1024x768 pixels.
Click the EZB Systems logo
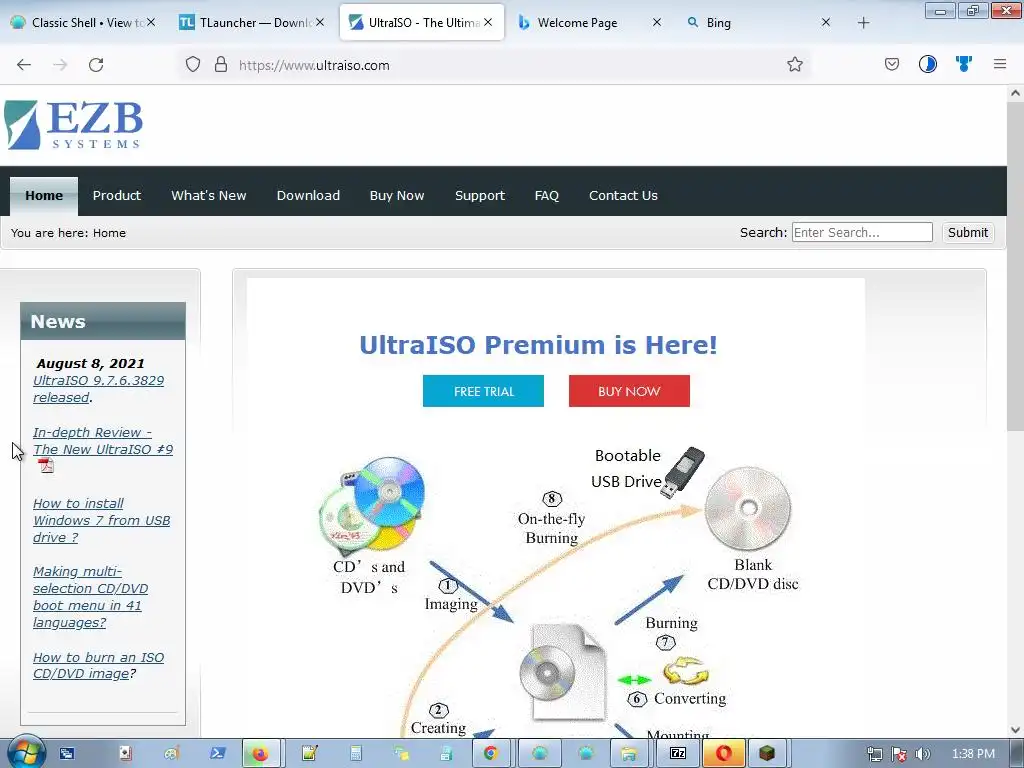coord(73,125)
